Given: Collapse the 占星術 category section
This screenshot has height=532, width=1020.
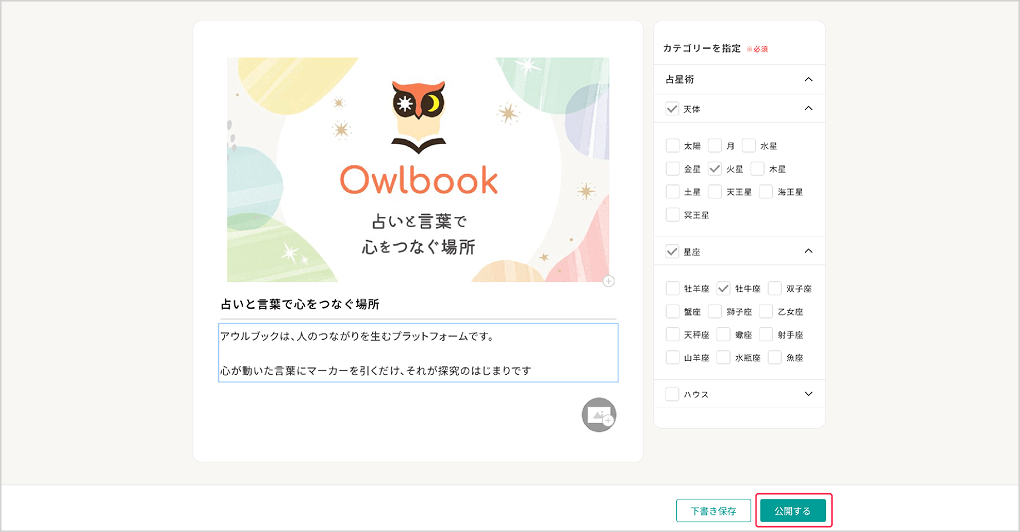Looking at the screenshot, I should click(809, 79).
